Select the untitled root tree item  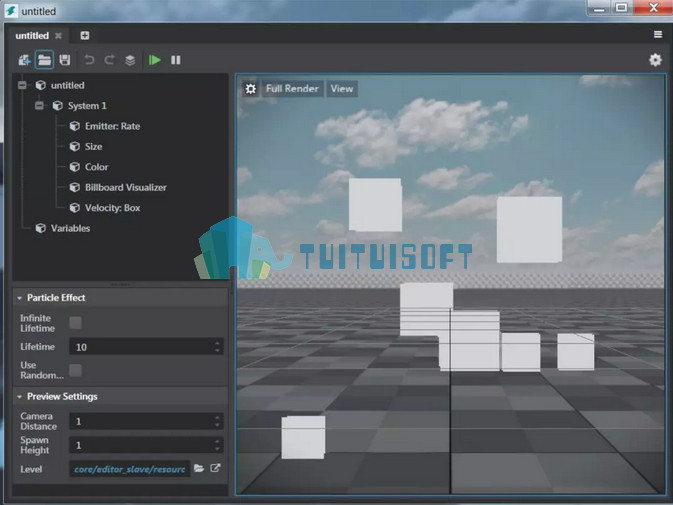[67, 85]
